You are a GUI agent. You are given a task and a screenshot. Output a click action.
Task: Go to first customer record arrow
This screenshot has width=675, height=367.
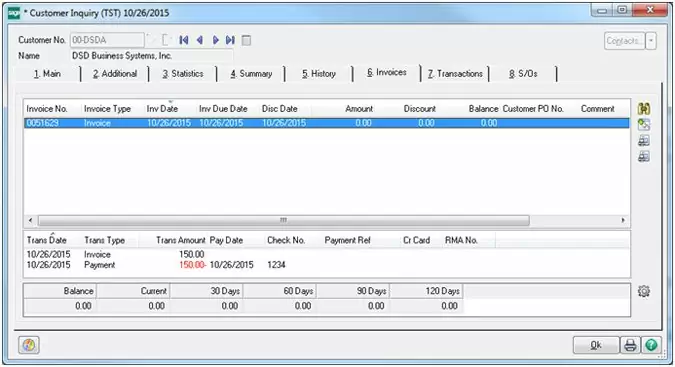click(184, 40)
